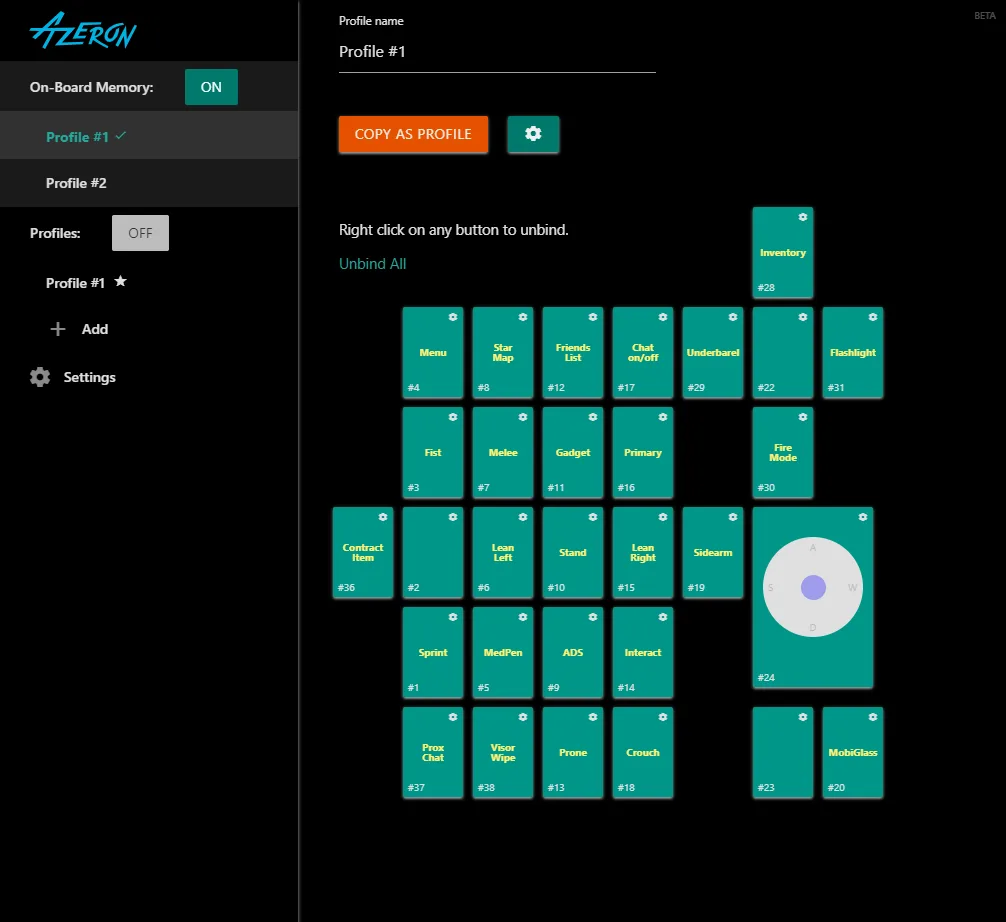
Task: Click gear icon on Stand button #10
Action: pos(593,517)
